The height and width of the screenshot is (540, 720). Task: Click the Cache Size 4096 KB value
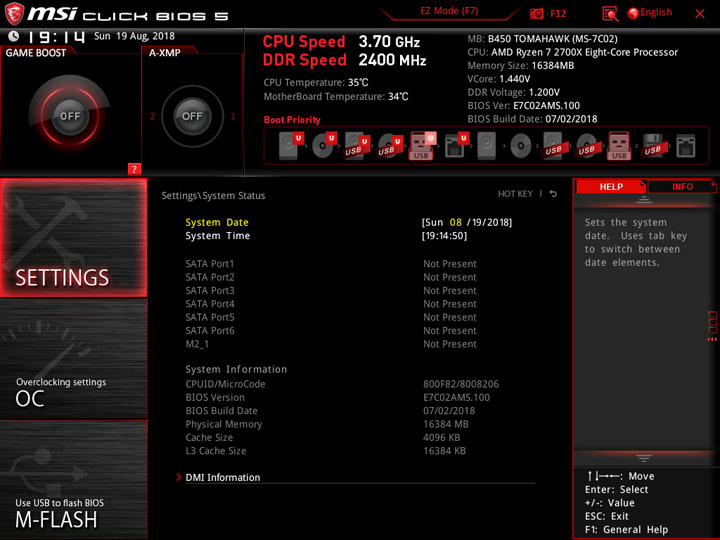441,437
